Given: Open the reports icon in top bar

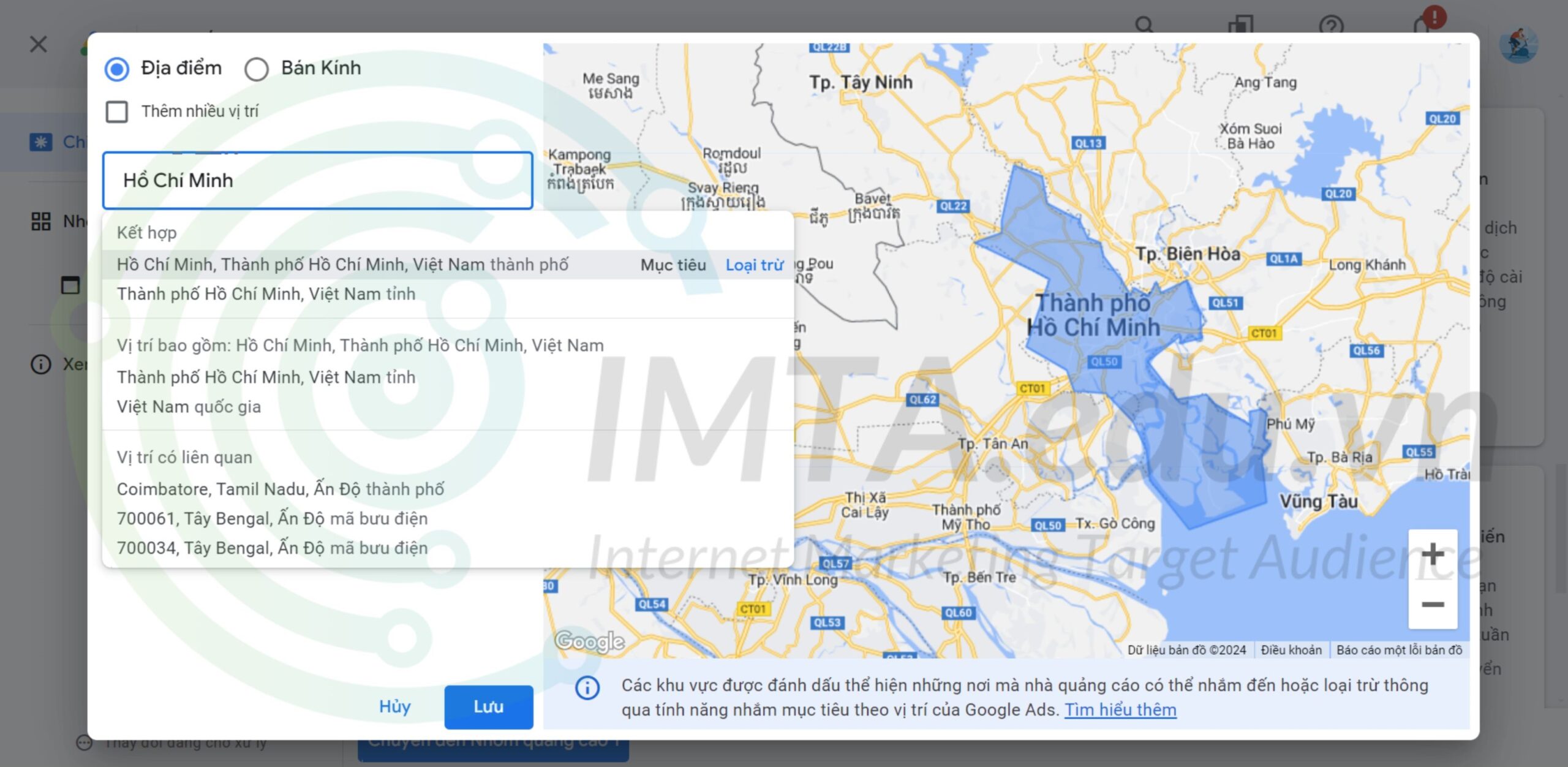Looking at the screenshot, I should coord(1240,25).
